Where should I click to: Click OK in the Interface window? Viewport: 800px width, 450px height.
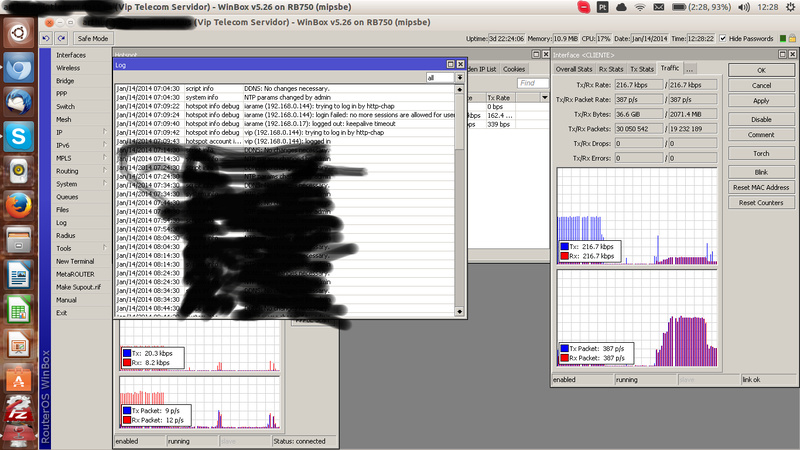pos(761,70)
